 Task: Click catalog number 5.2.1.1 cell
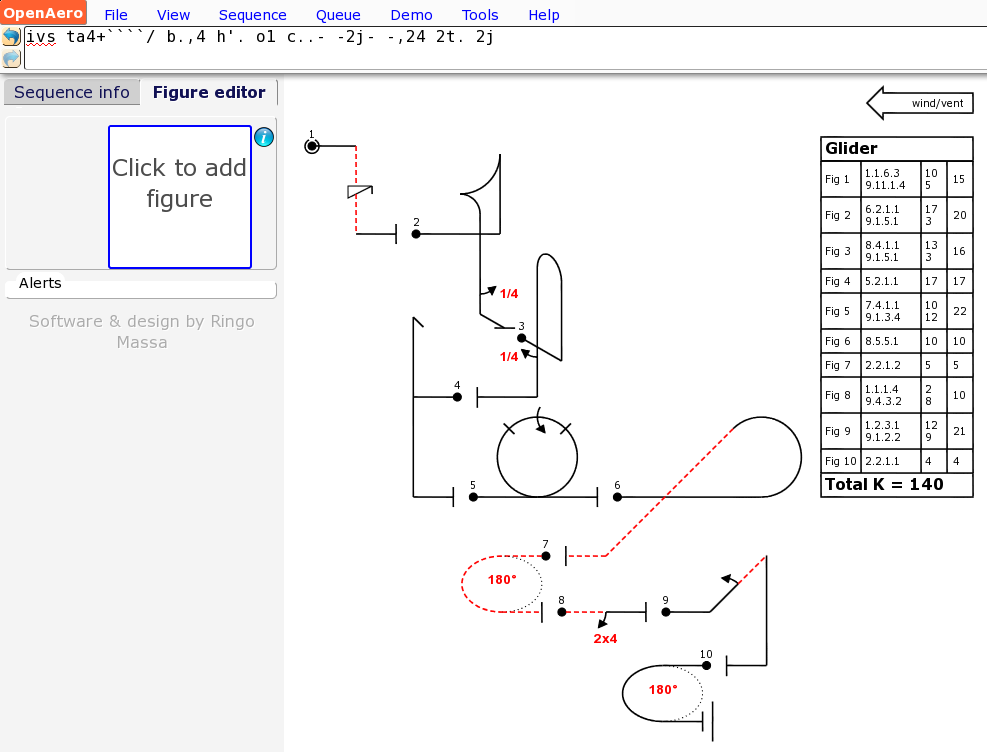click(x=890, y=281)
